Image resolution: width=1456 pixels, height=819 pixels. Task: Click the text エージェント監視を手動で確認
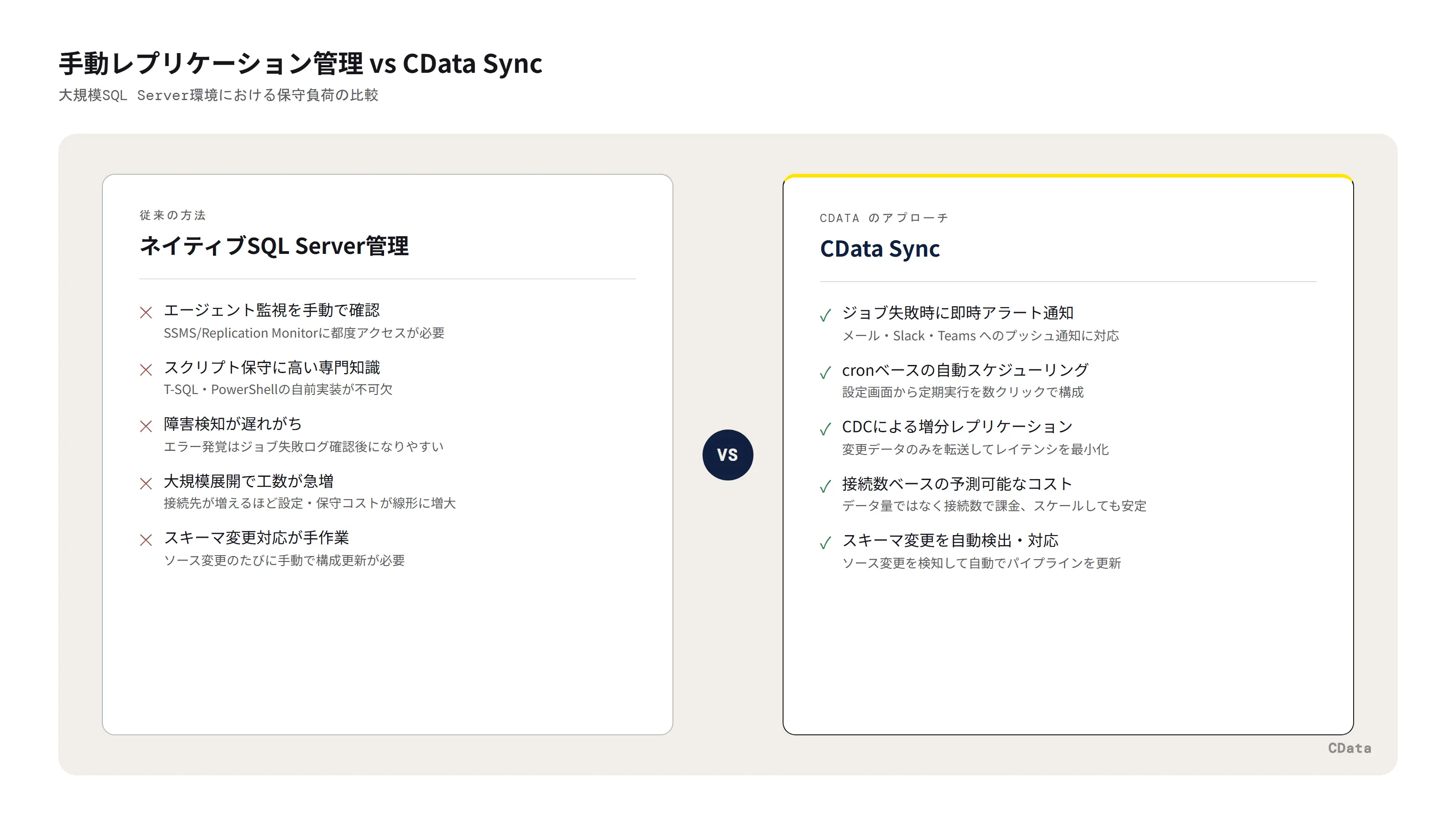(x=272, y=310)
